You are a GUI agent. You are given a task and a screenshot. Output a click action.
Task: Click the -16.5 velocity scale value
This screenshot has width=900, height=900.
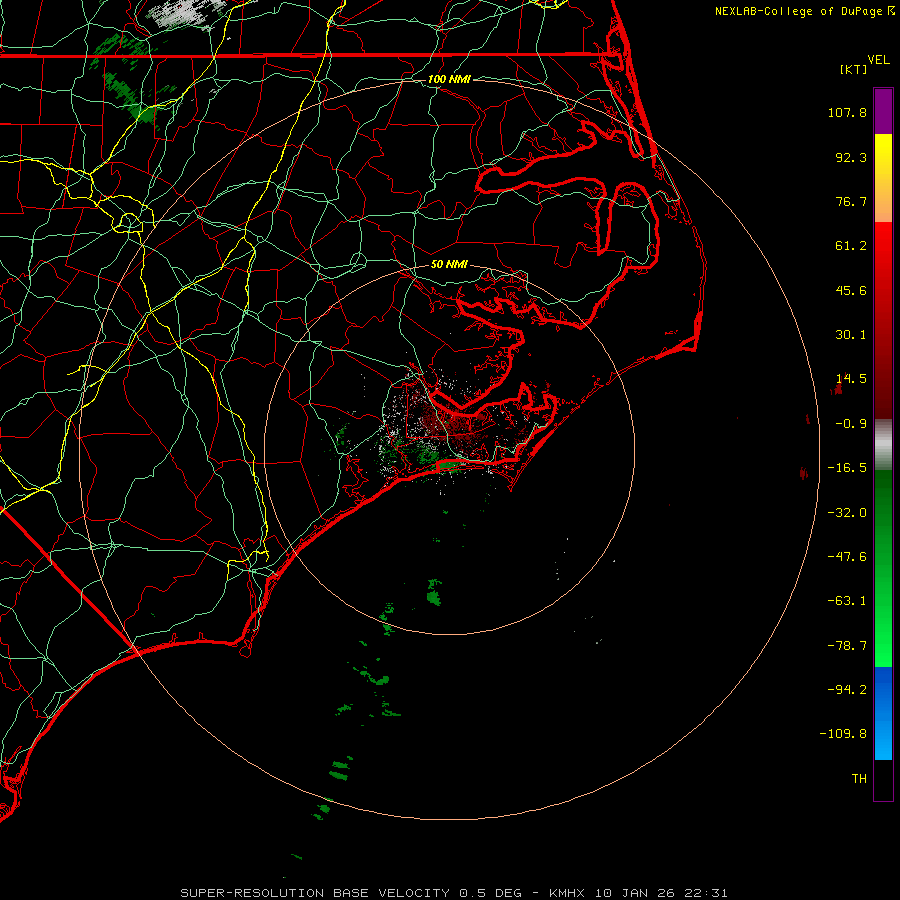click(847, 468)
